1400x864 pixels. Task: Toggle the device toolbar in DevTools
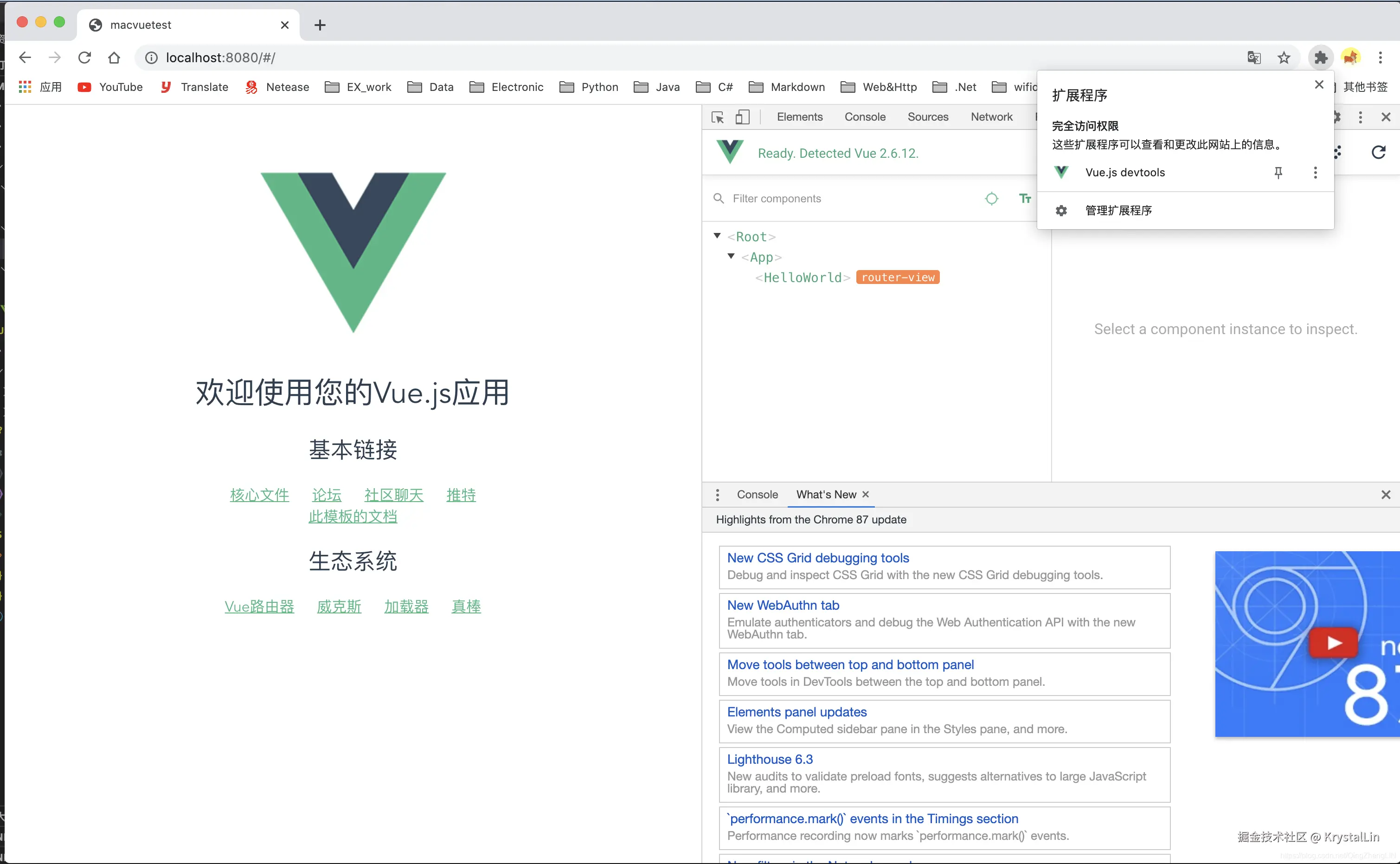[742, 117]
